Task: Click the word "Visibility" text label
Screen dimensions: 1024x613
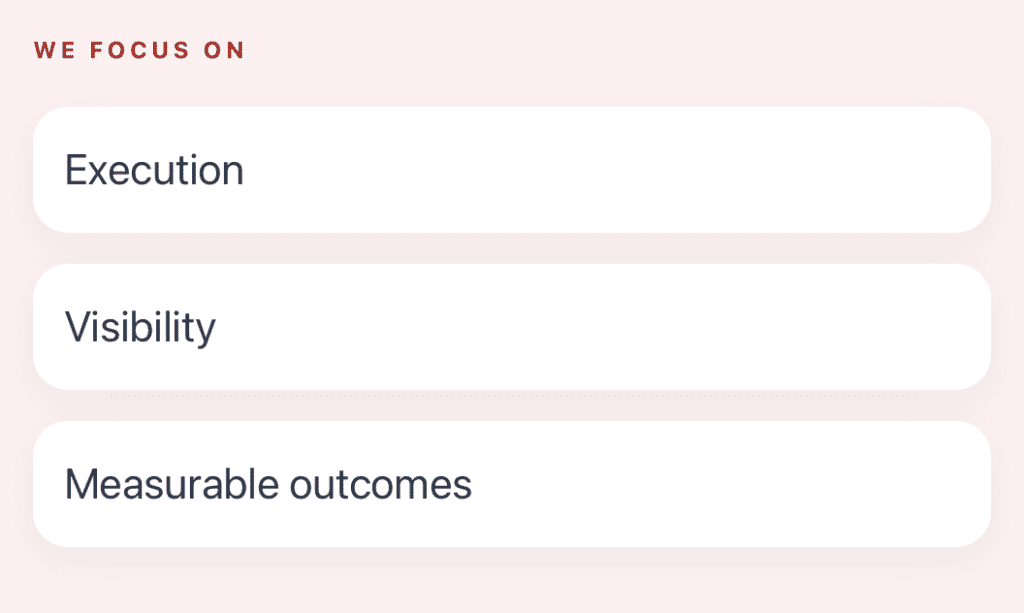Action: [x=140, y=328]
